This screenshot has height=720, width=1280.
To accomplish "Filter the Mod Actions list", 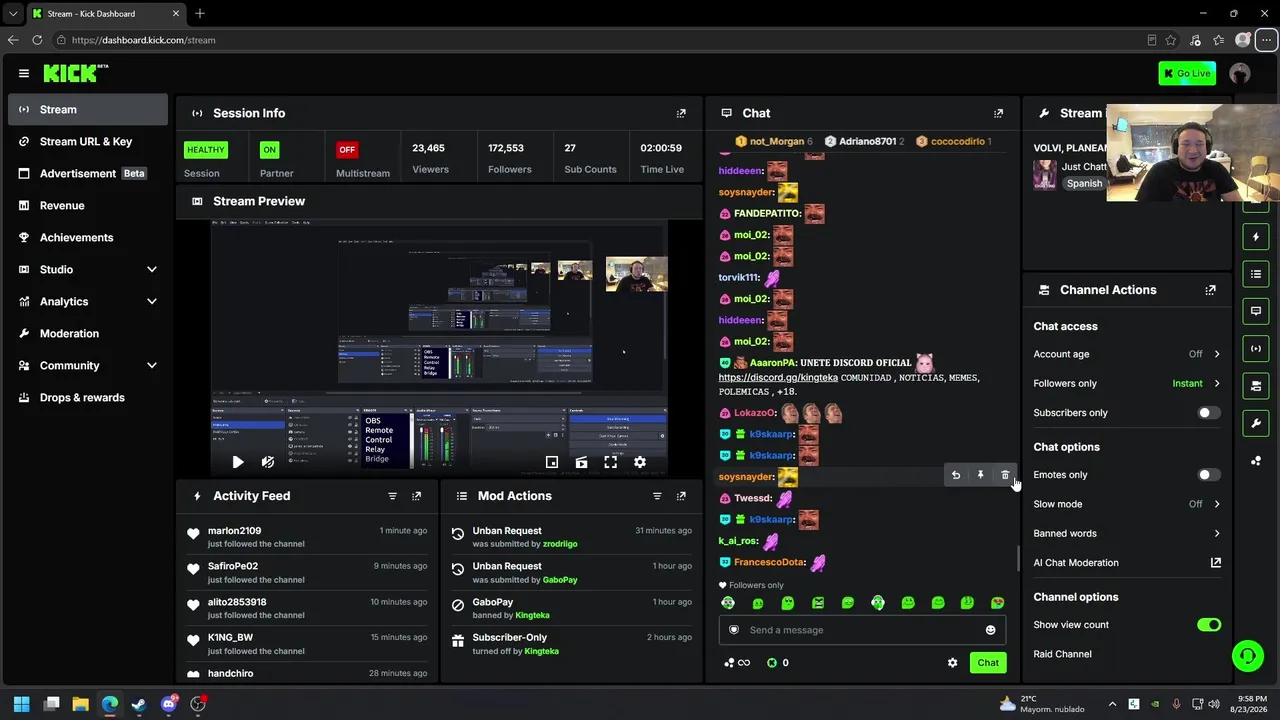I will click(x=657, y=496).
